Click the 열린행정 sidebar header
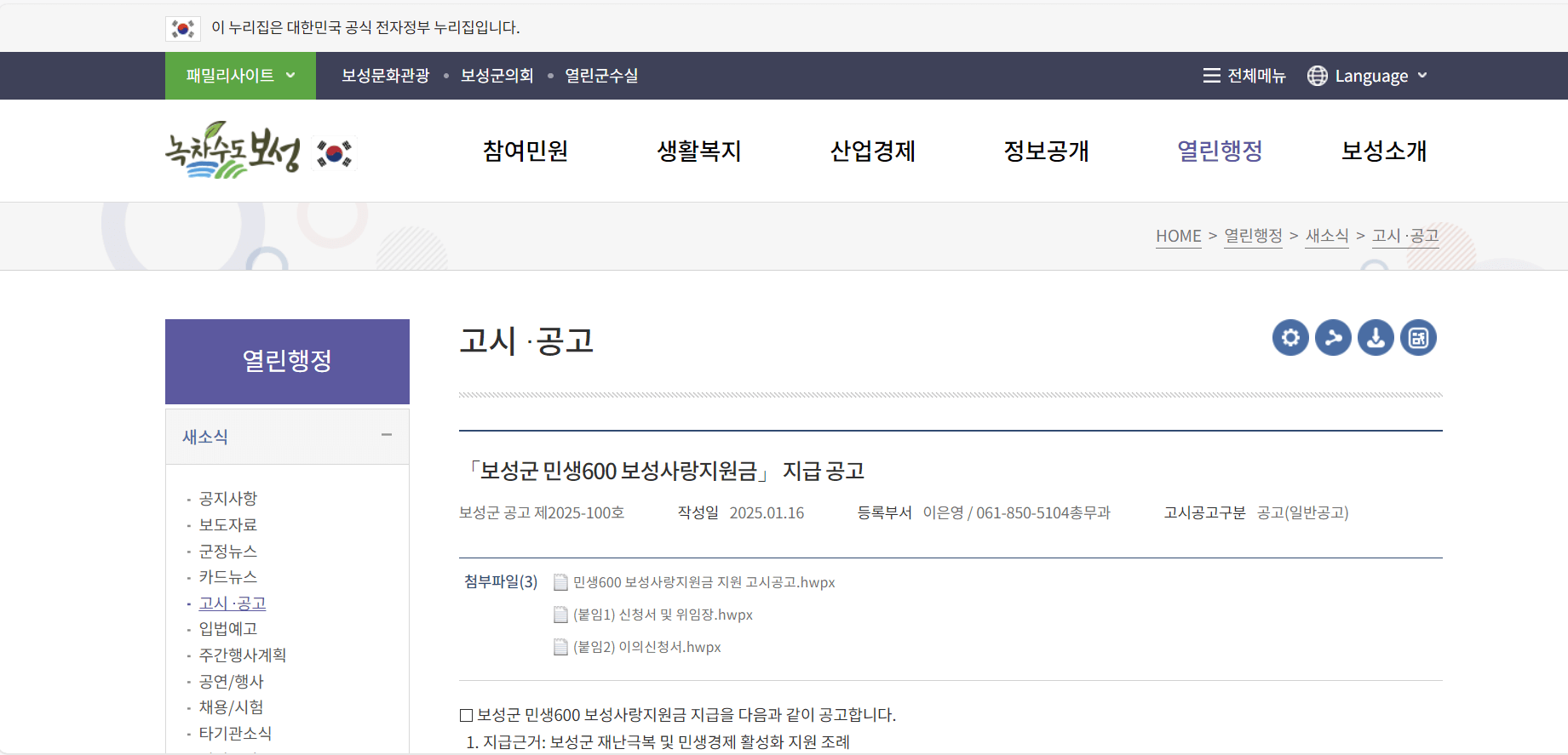Image resolution: width=1568 pixels, height=755 pixels. (x=287, y=362)
